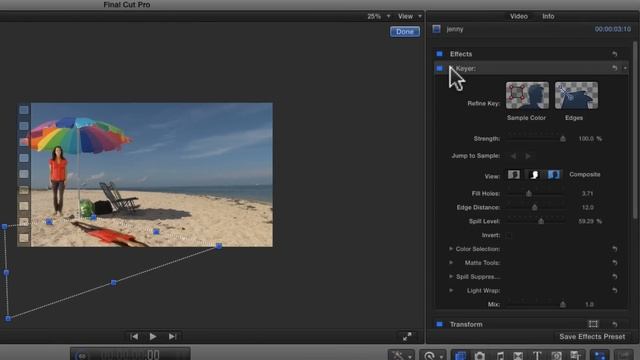640x360 pixels.
Task: Collapse the Keyer disclosure triangle
Action: 451,68
